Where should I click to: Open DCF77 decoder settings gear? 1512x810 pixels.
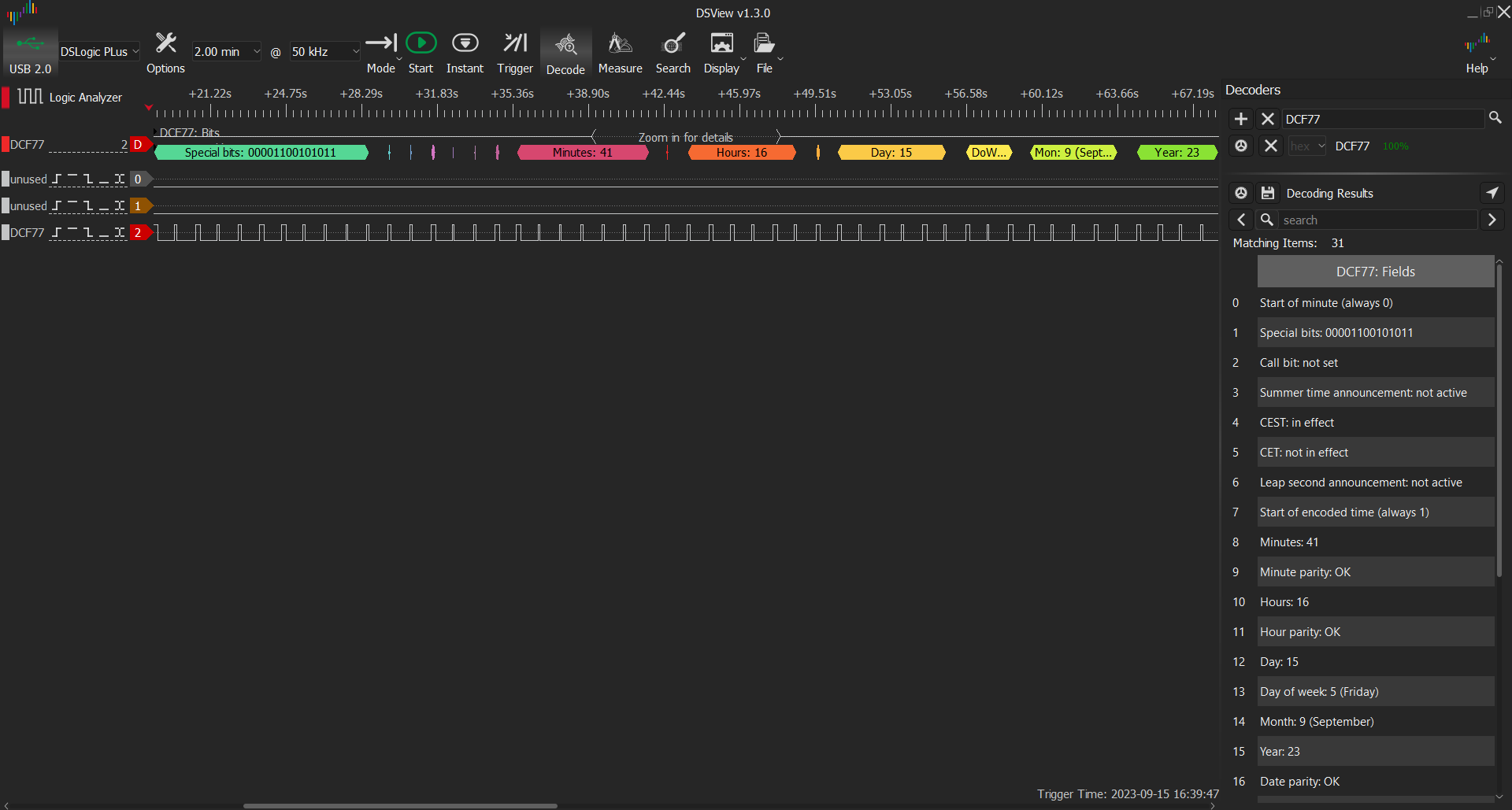(1241, 146)
